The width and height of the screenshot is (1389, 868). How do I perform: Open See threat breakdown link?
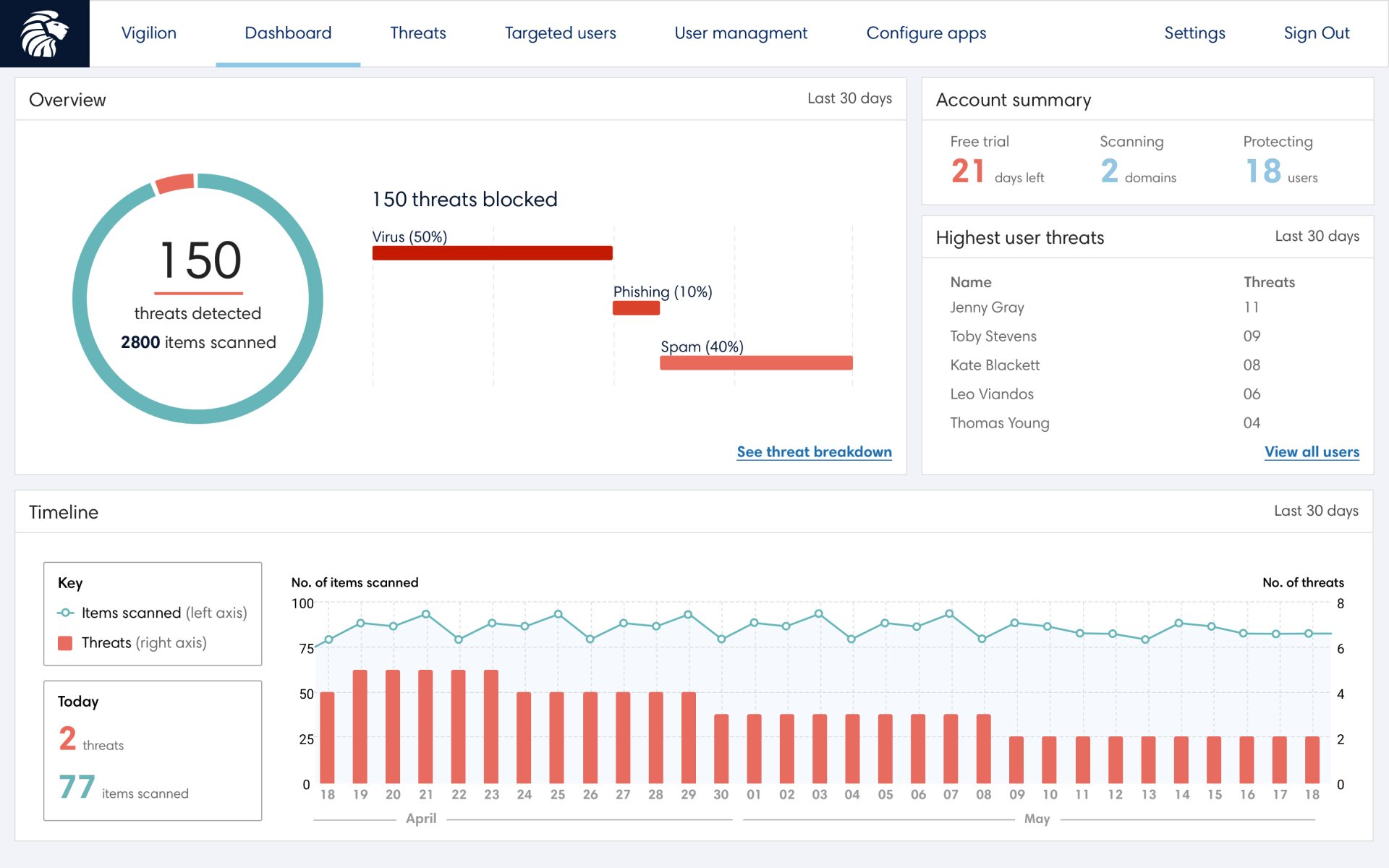(x=814, y=452)
